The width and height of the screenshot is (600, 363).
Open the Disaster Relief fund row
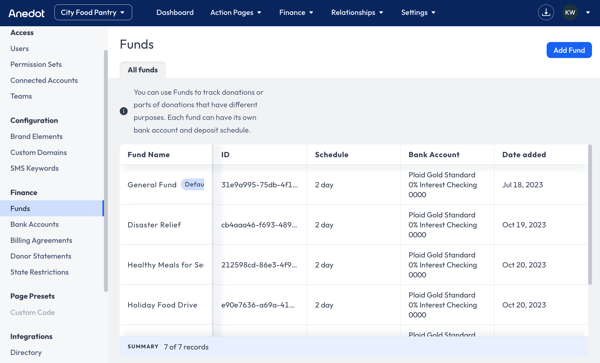point(354,225)
